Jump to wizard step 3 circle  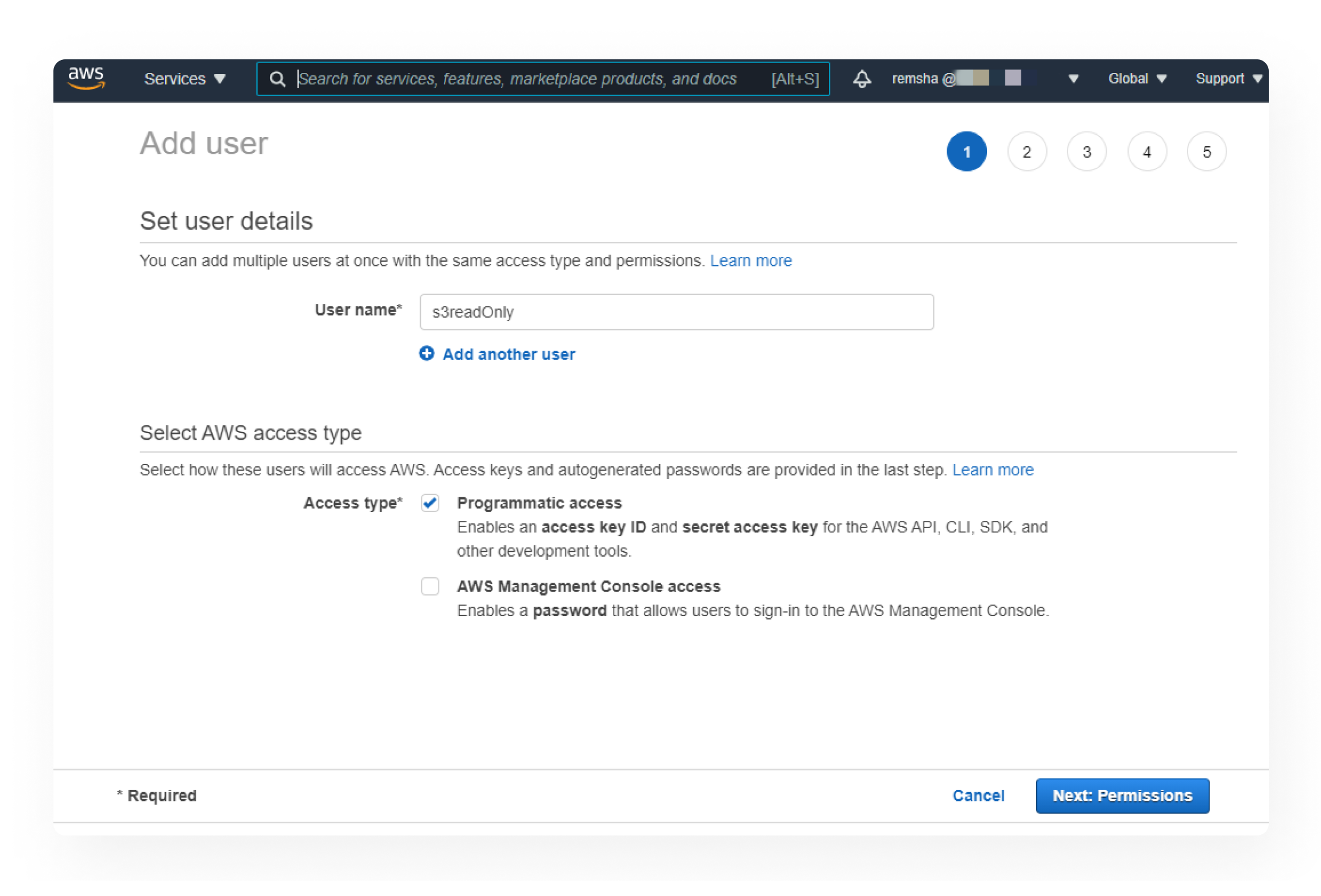point(1087,152)
